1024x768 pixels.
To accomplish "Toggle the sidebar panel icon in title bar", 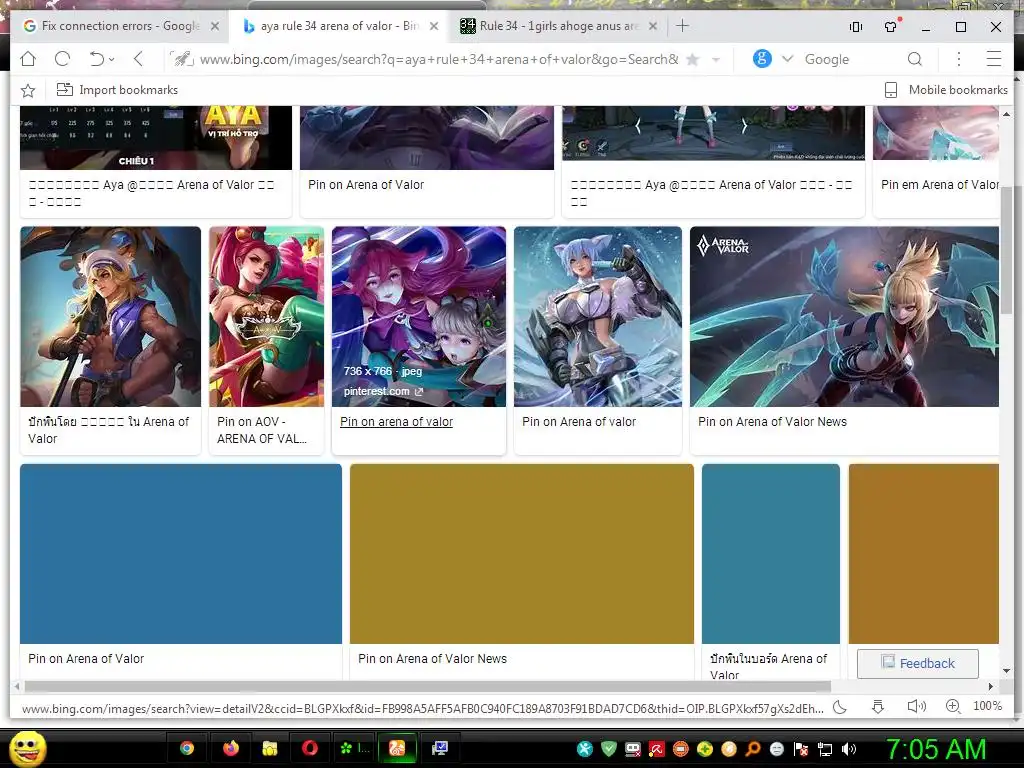I will pyautogui.click(x=856, y=27).
